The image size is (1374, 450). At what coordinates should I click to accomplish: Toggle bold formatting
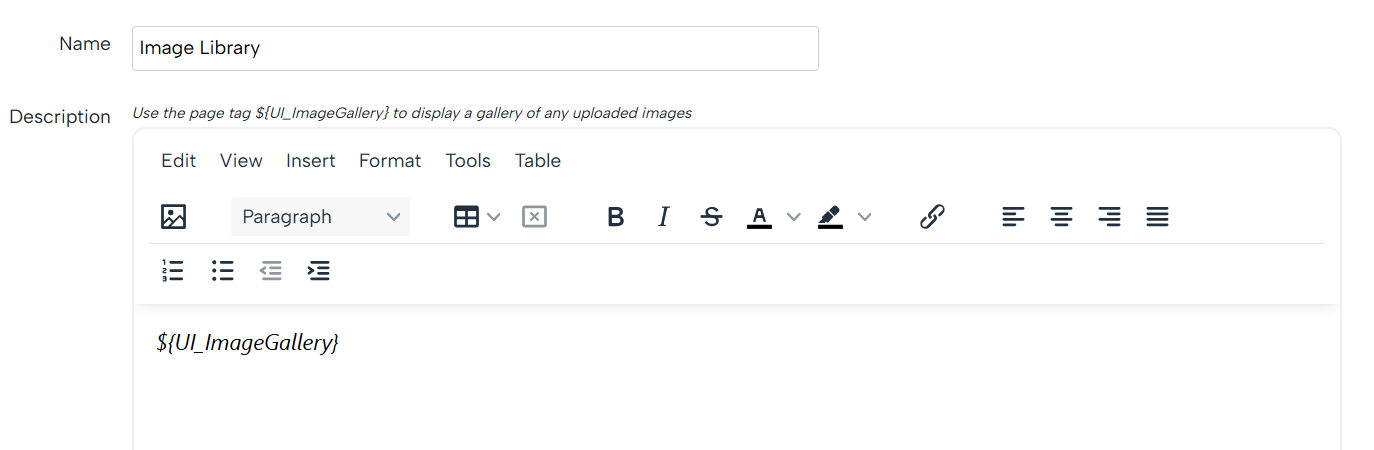tap(616, 216)
